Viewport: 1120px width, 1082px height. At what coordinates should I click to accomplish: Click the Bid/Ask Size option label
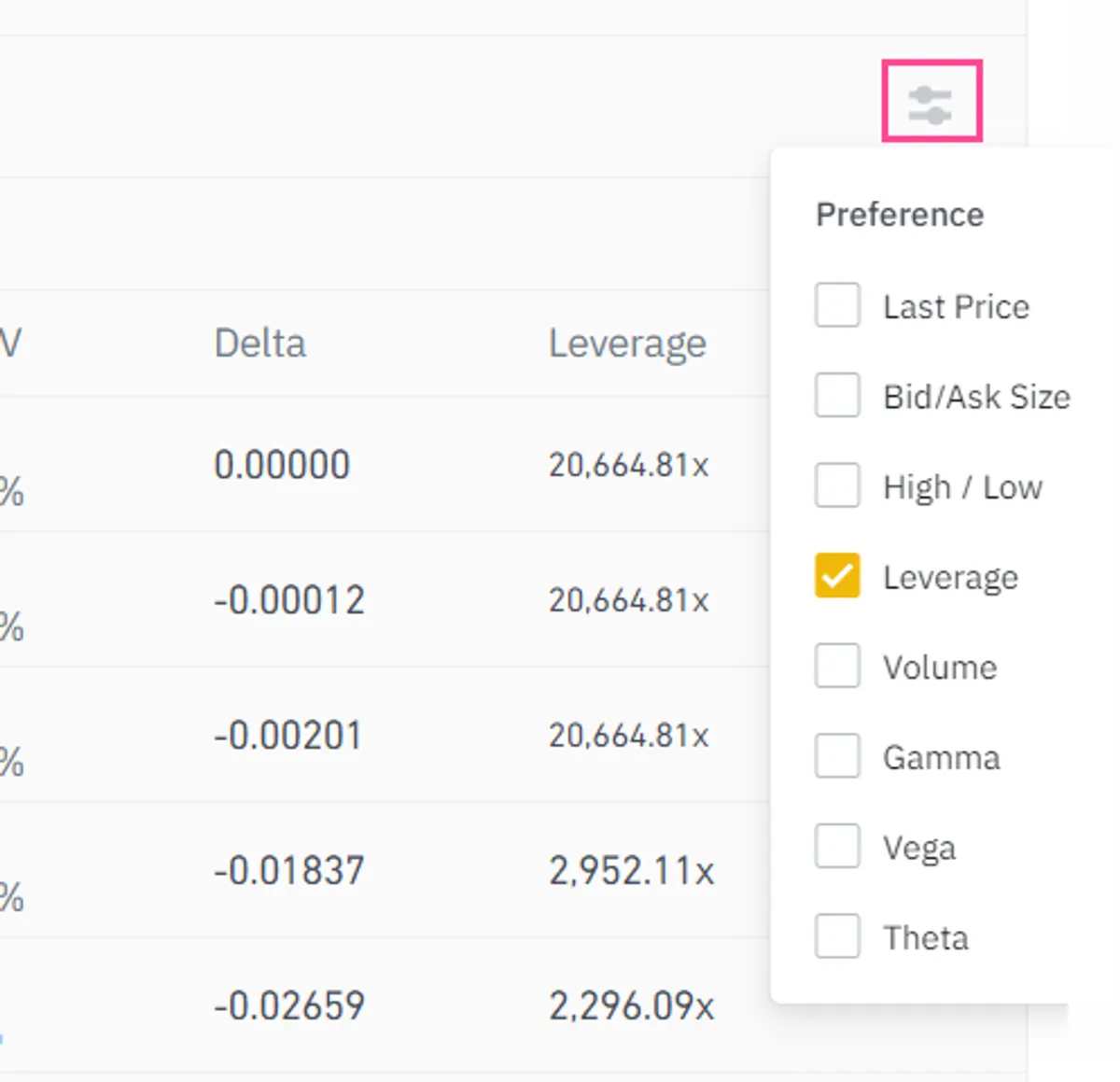pos(977,397)
